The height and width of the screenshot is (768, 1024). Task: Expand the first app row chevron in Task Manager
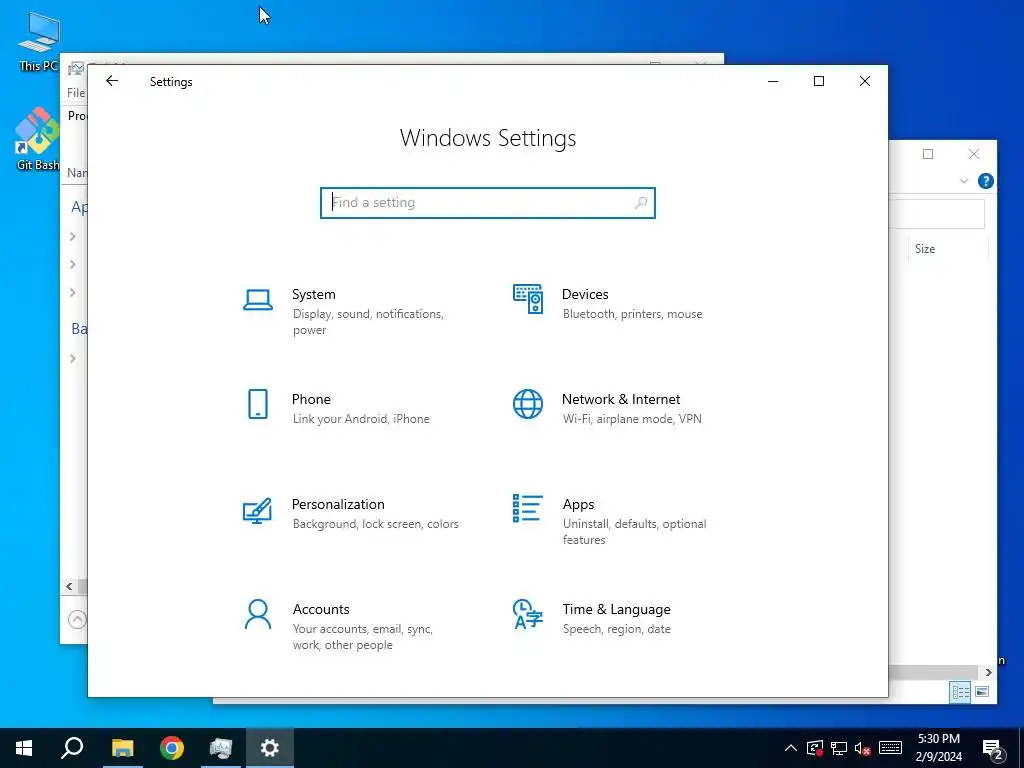(73, 236)
